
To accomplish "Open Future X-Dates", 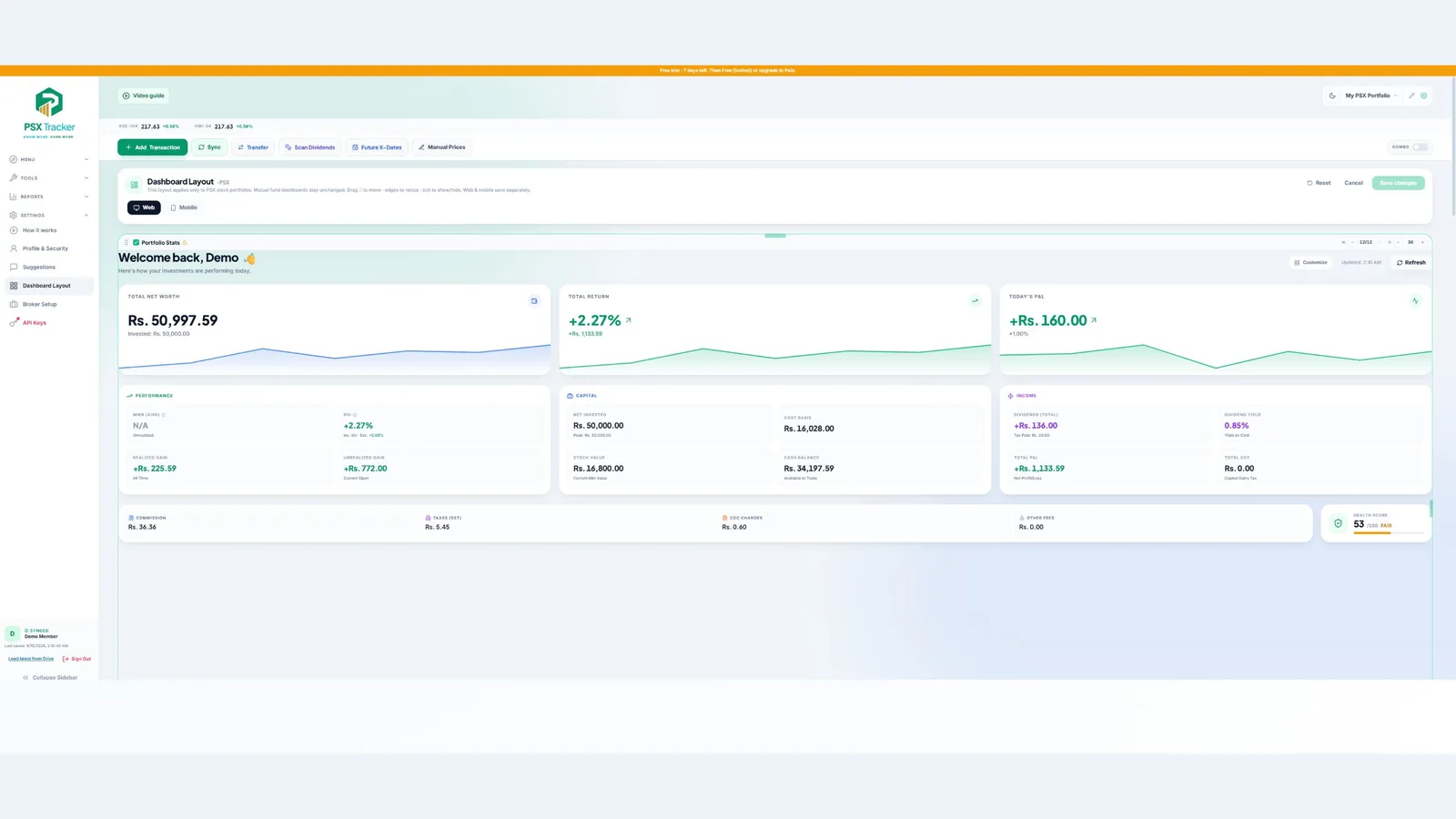I will [x=377, y=147].
